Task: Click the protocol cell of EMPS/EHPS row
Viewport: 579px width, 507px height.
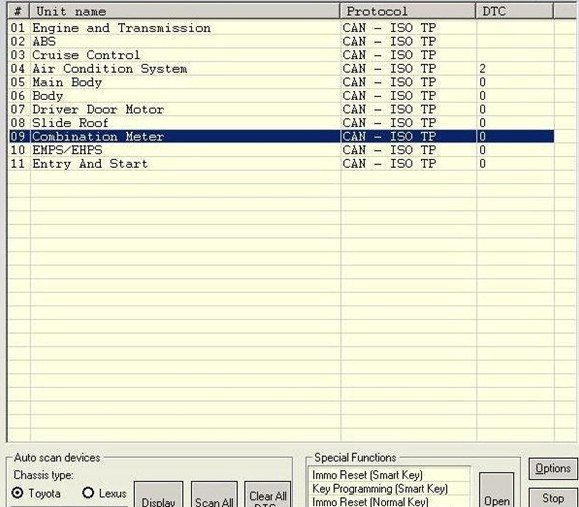Action: coord(408,150)
